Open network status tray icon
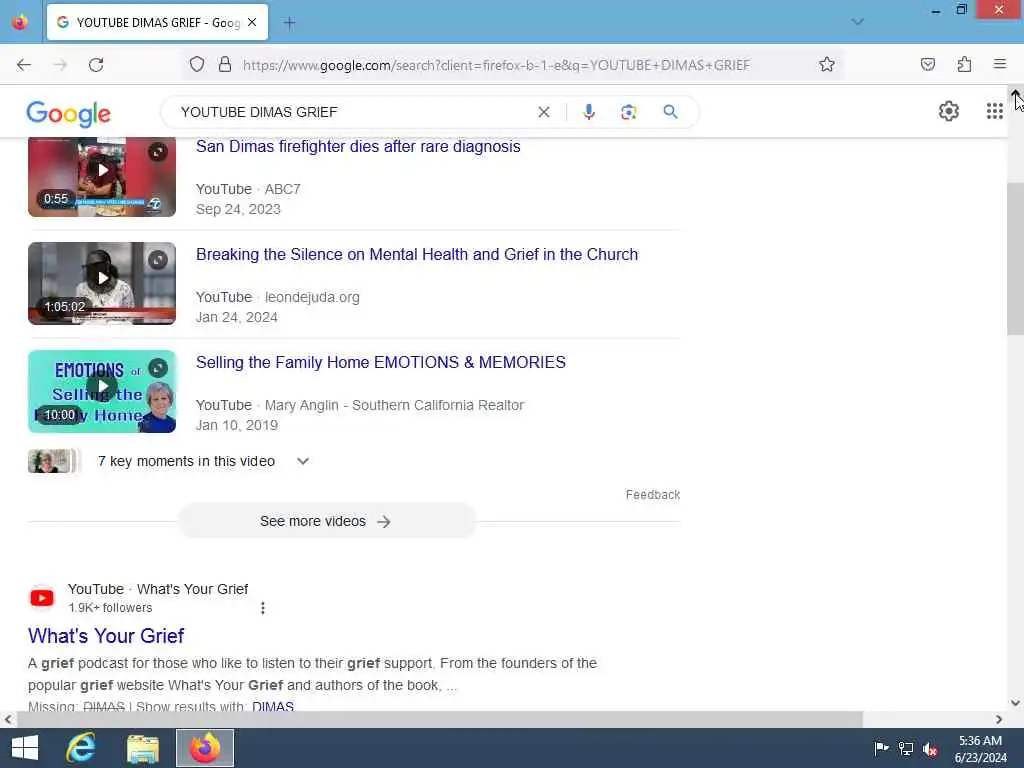1024x768 pixels. coord(906,748)
